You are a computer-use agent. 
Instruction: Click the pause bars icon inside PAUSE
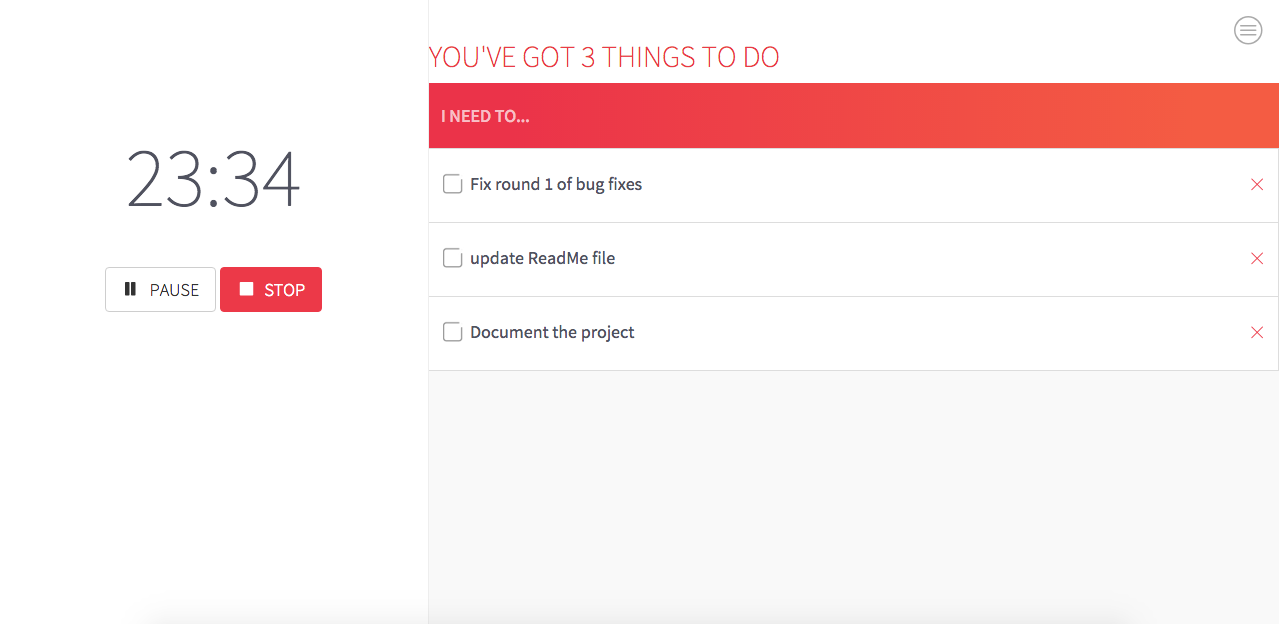point(130,289)
